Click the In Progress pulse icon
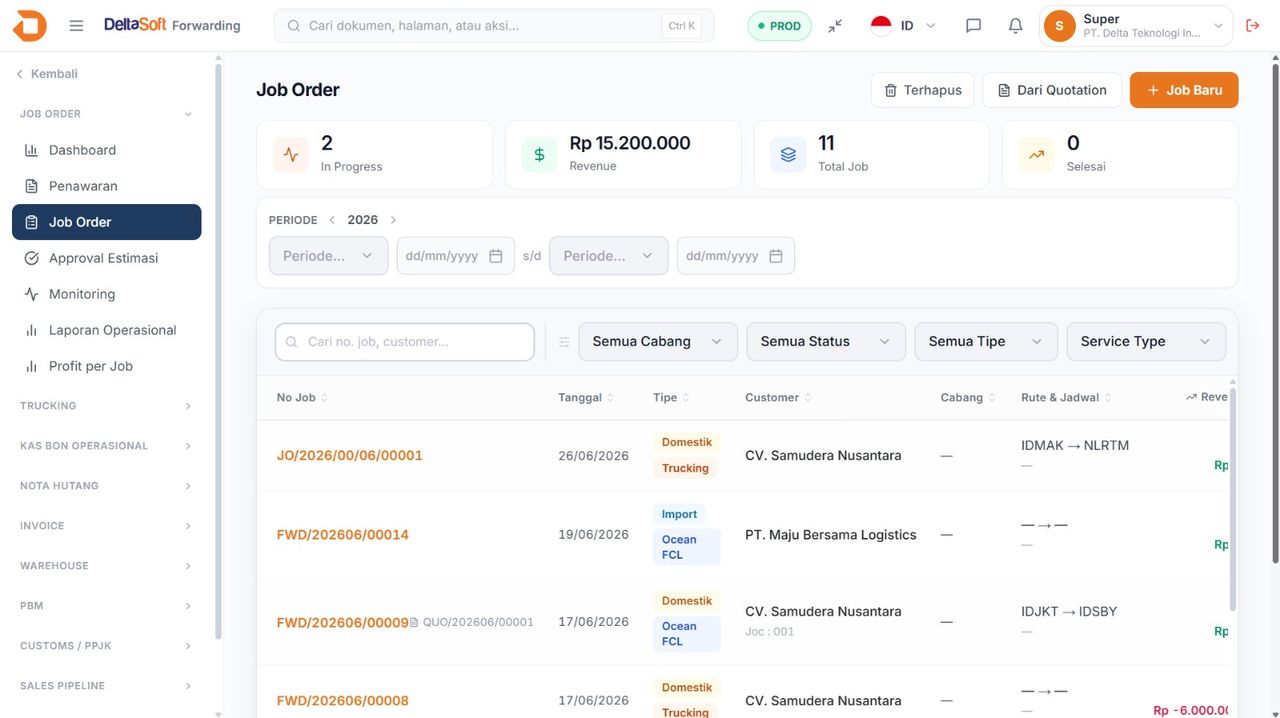 (x=291, y=155)
